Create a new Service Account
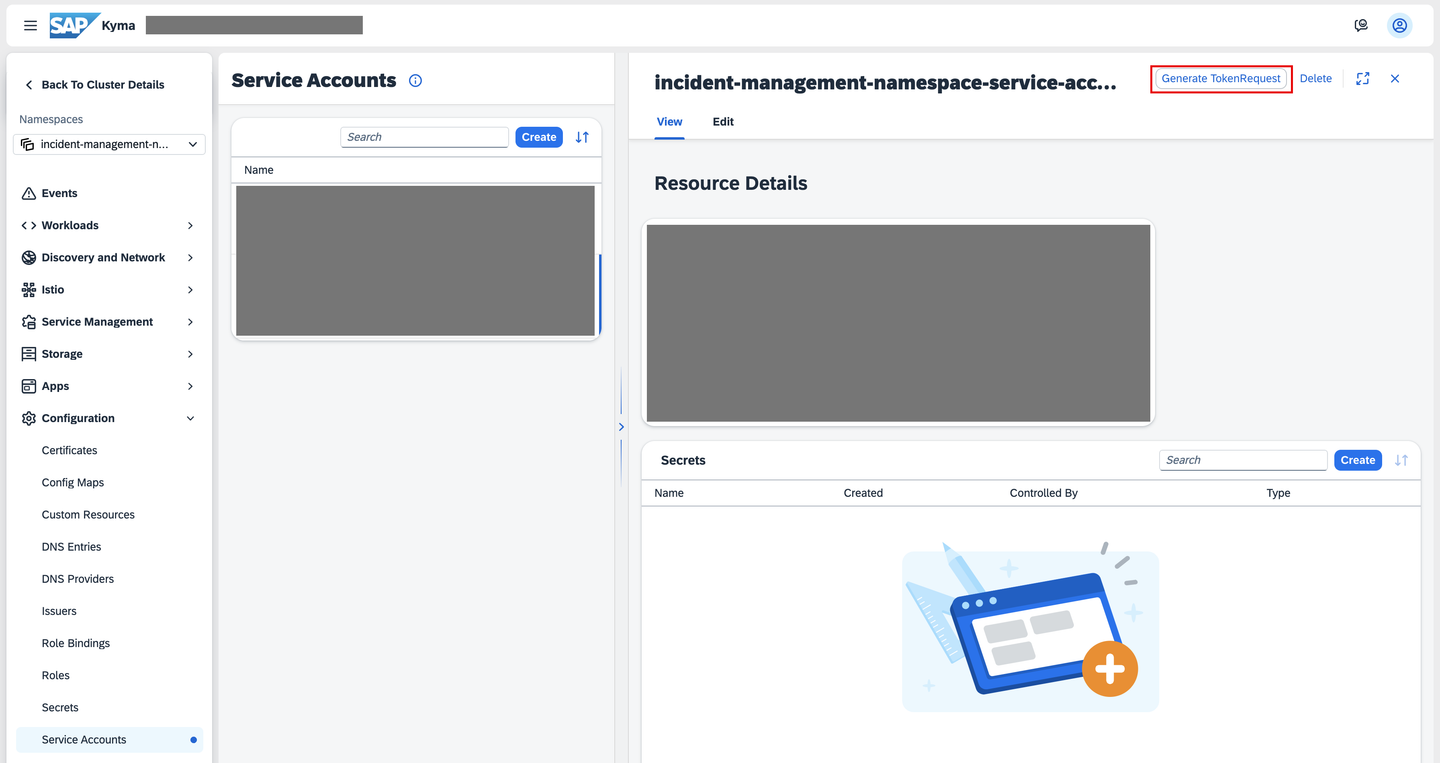Viewport: 1440px width, 763px height. [539, 137]
